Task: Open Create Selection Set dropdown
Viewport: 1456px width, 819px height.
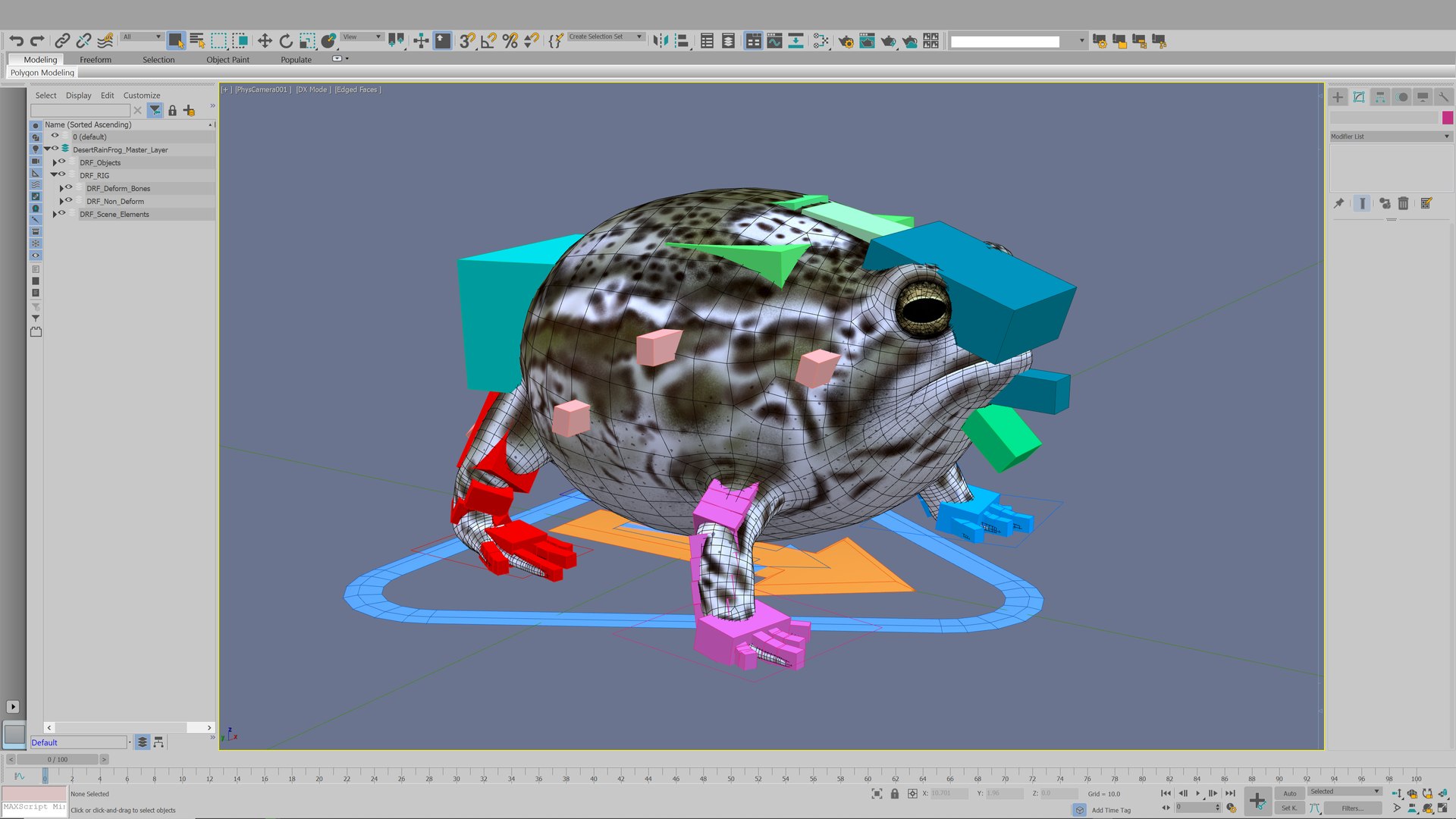Action: 605,36
